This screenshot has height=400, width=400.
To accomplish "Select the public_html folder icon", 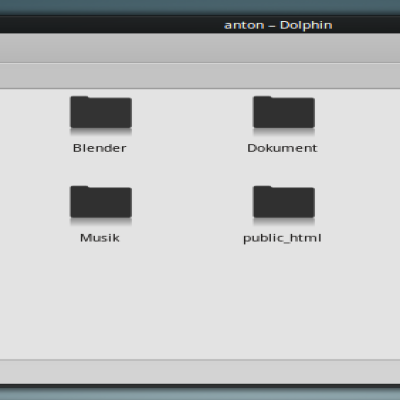I will tap(284, 202).
